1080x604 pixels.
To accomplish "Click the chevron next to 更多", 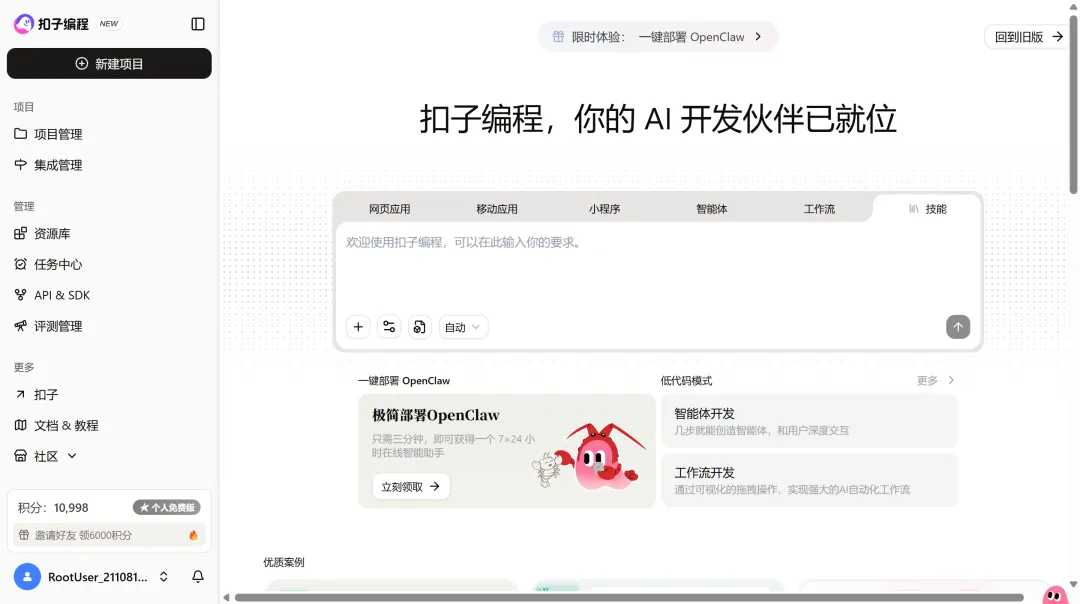I will tap(951, 380).
